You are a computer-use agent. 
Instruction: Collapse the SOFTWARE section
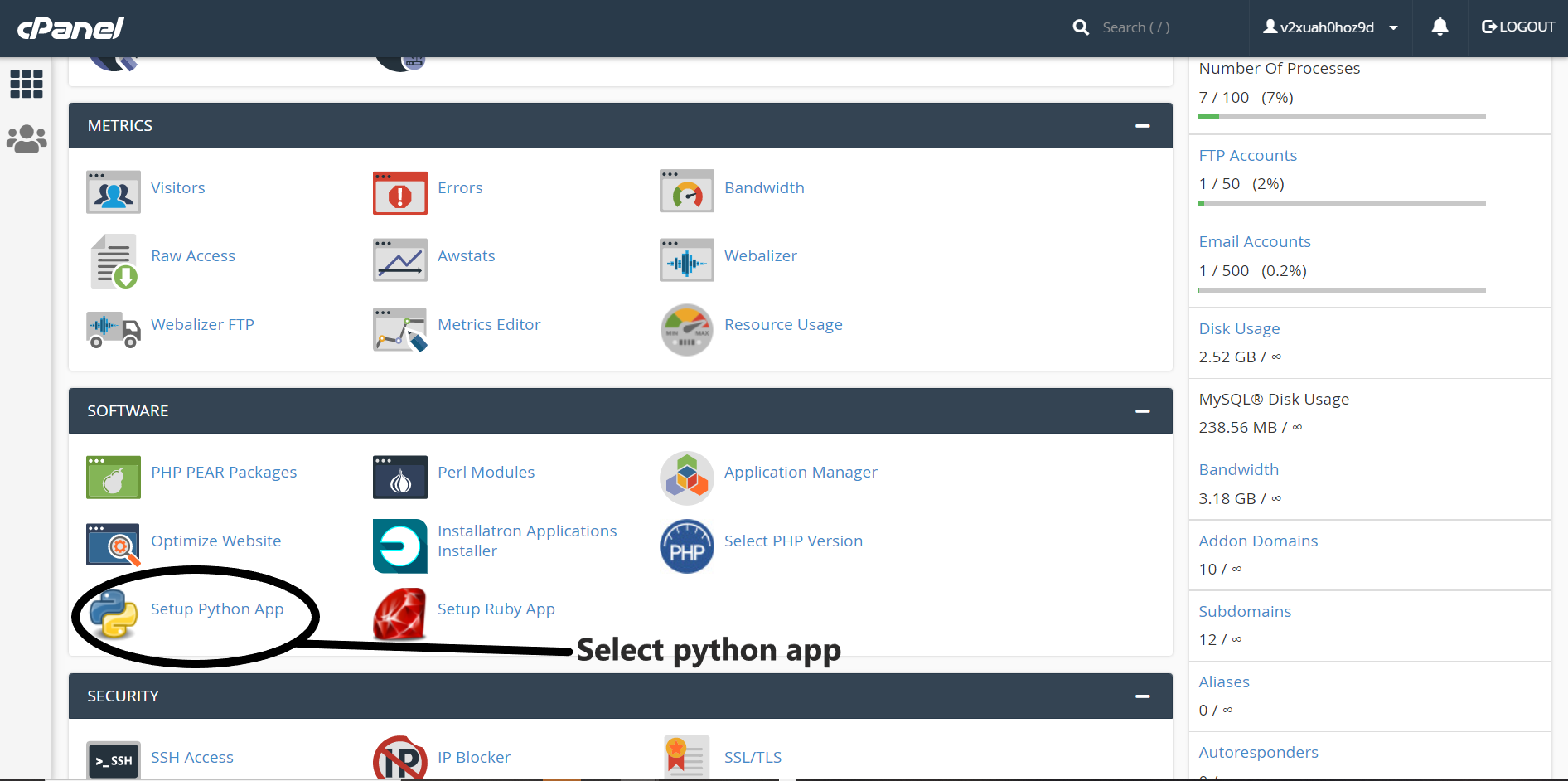point(1143,410)
